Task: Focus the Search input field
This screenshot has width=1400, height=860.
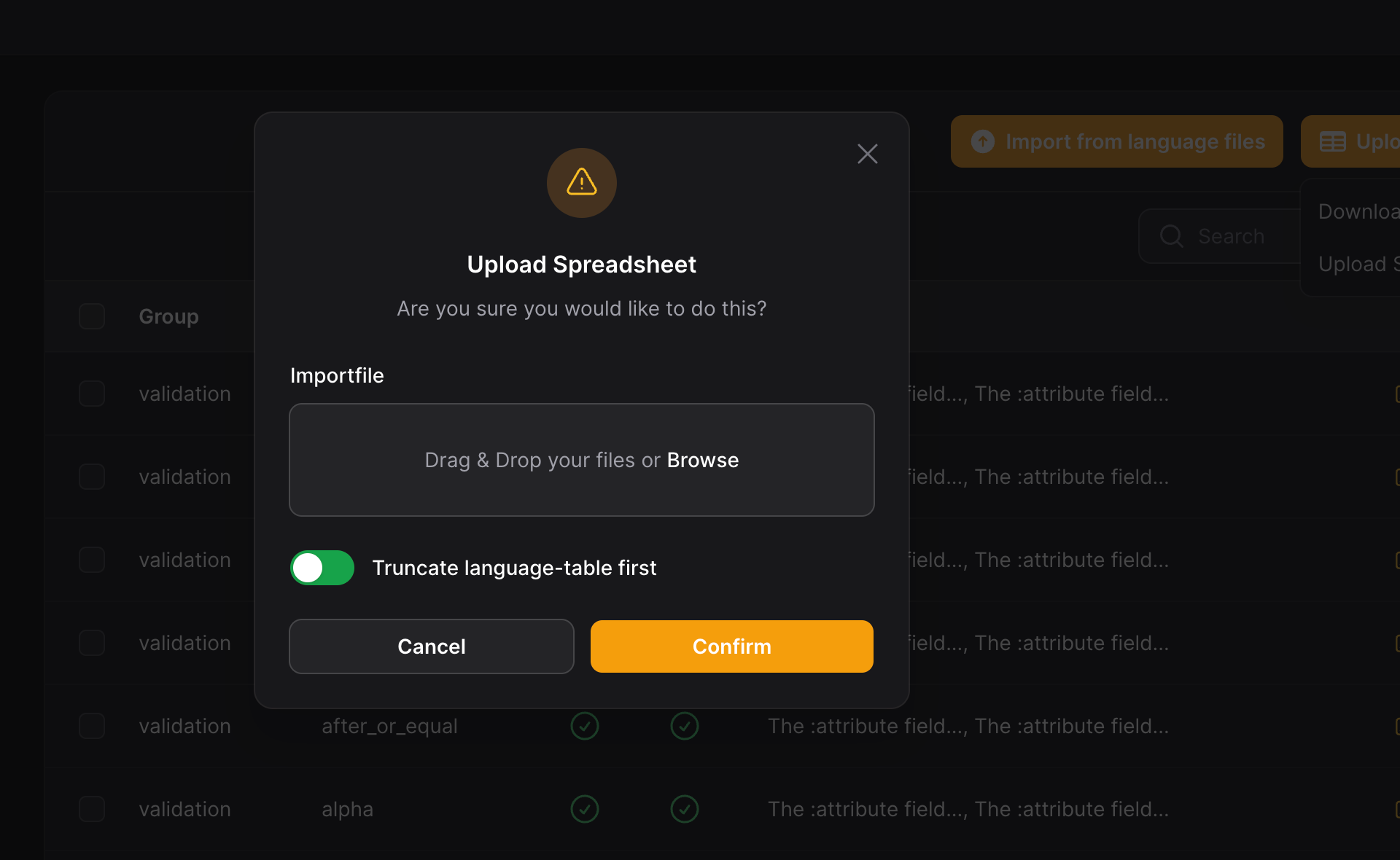Action: pos(1240,236)
